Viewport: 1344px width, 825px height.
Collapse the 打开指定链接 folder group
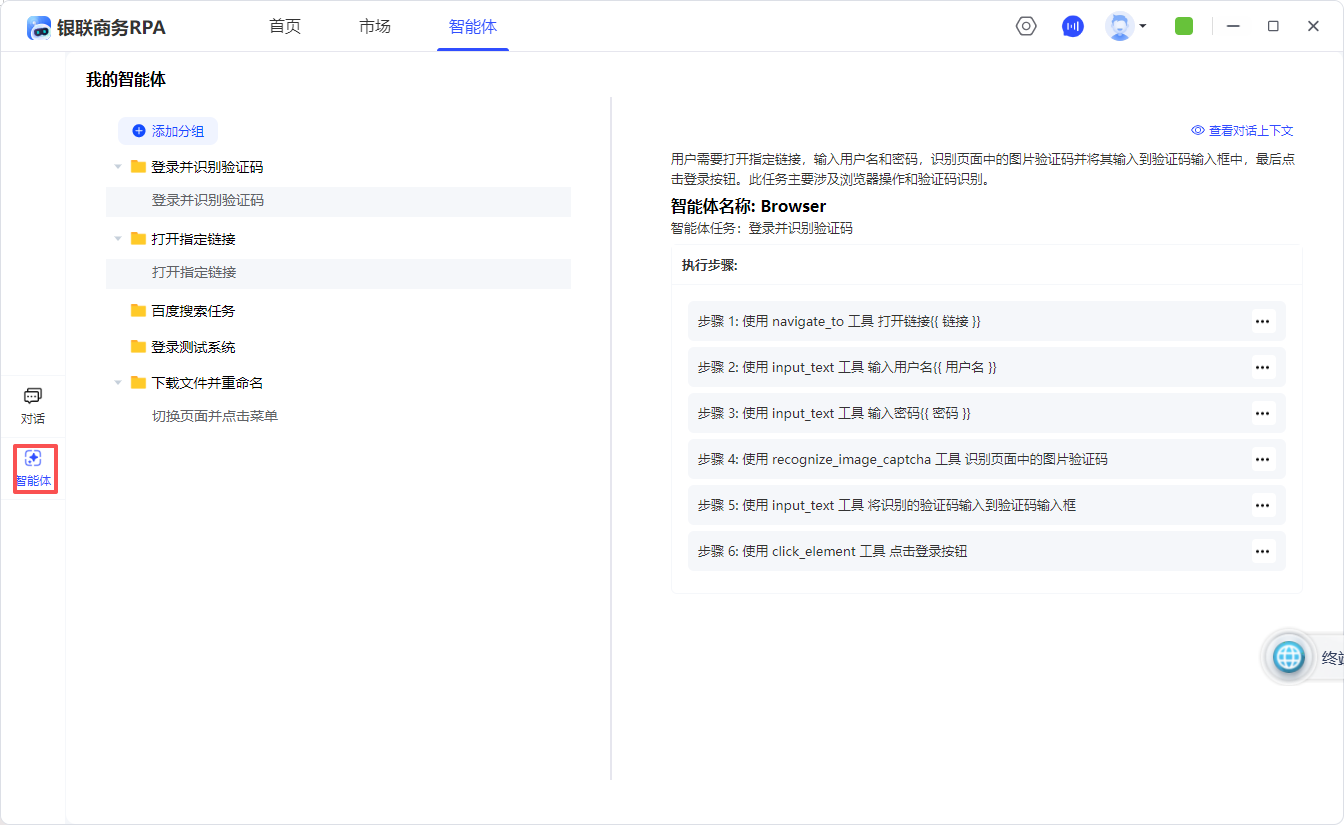pyautogui.click(x=118, y=239)
